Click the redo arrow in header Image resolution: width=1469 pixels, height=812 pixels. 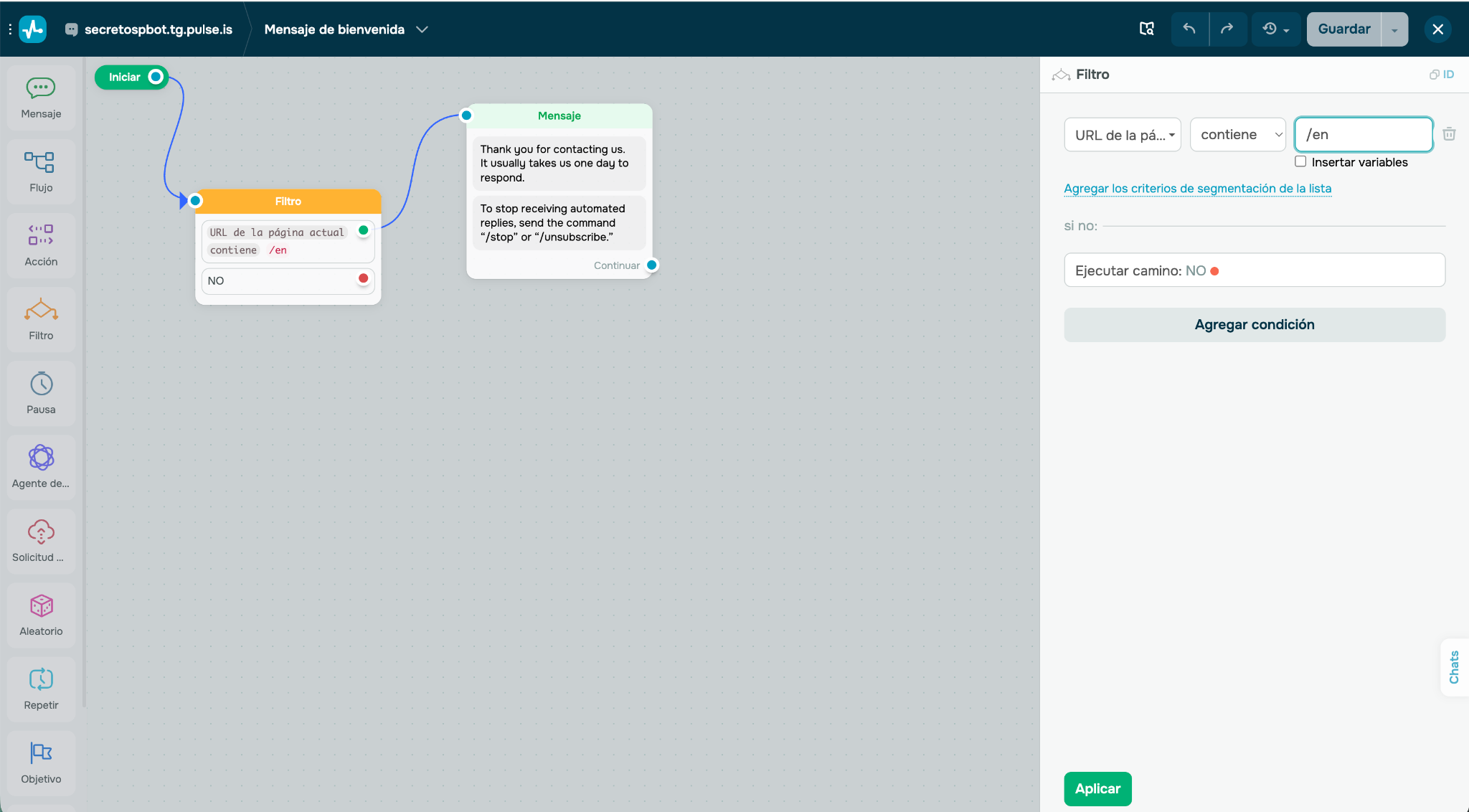(x=1227, y=29)
